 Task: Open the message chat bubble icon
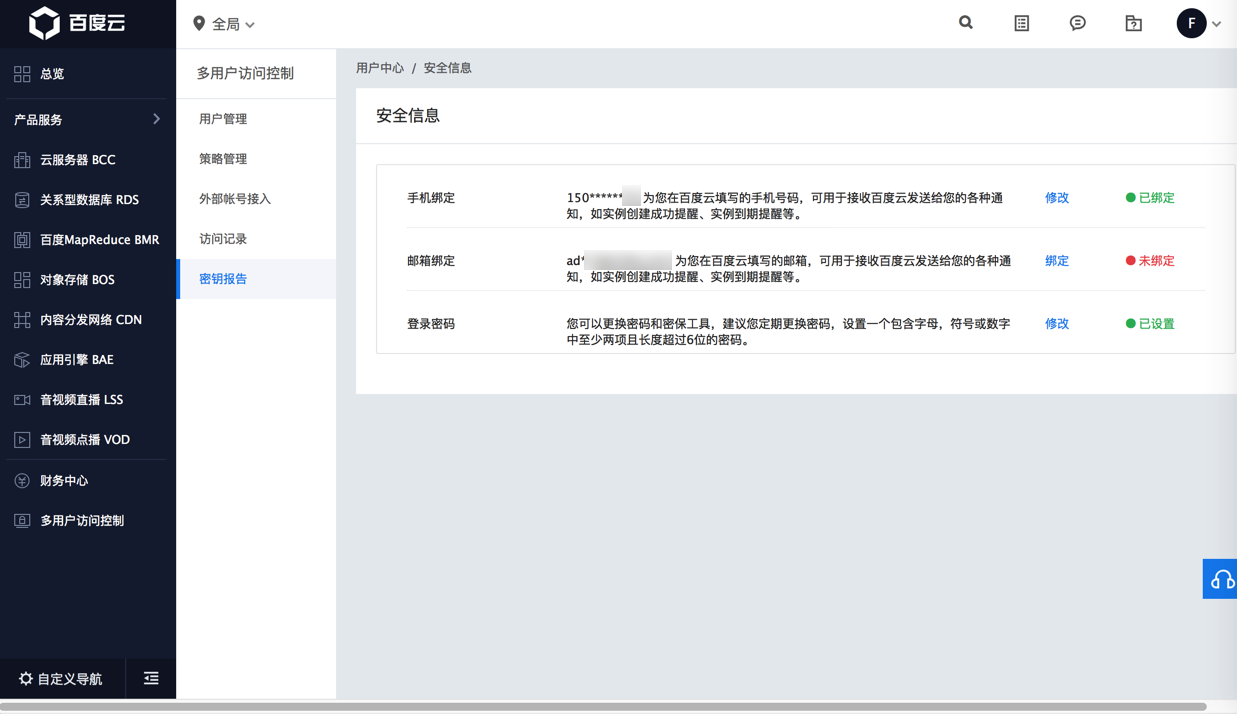[x=1077, y=23]
